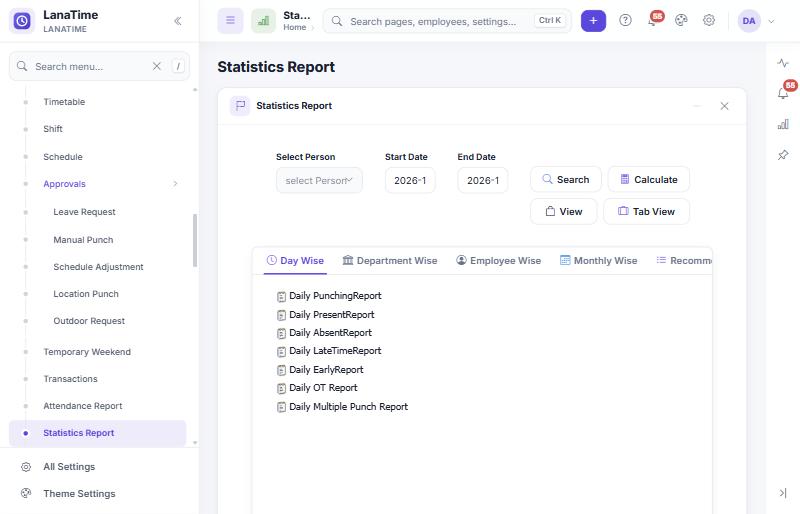Screen dimensions: 800x514
Task: Open Timetable in the sidebar
Action: [x=64, y=102]
